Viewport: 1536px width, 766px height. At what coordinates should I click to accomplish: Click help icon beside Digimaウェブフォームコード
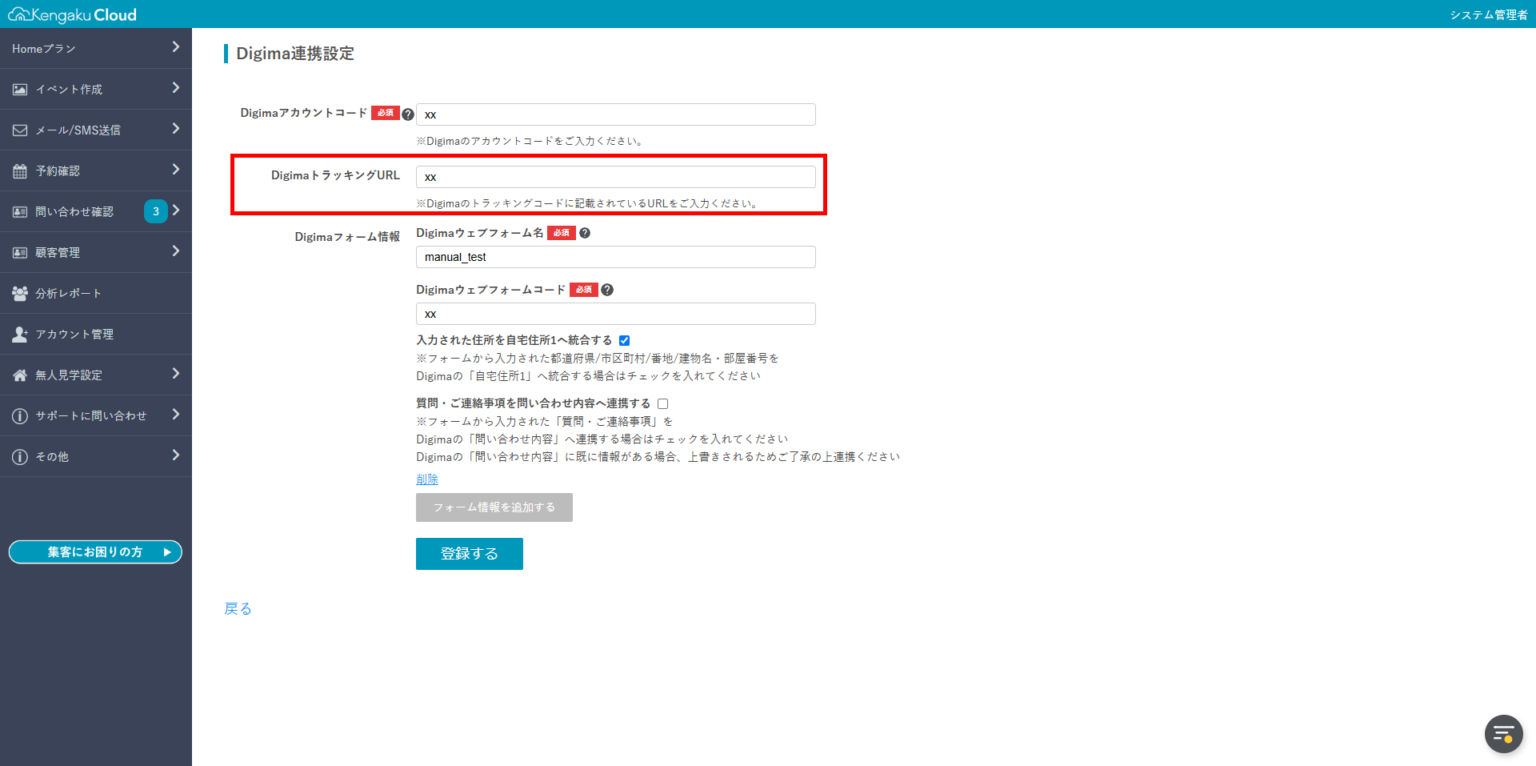607,290
